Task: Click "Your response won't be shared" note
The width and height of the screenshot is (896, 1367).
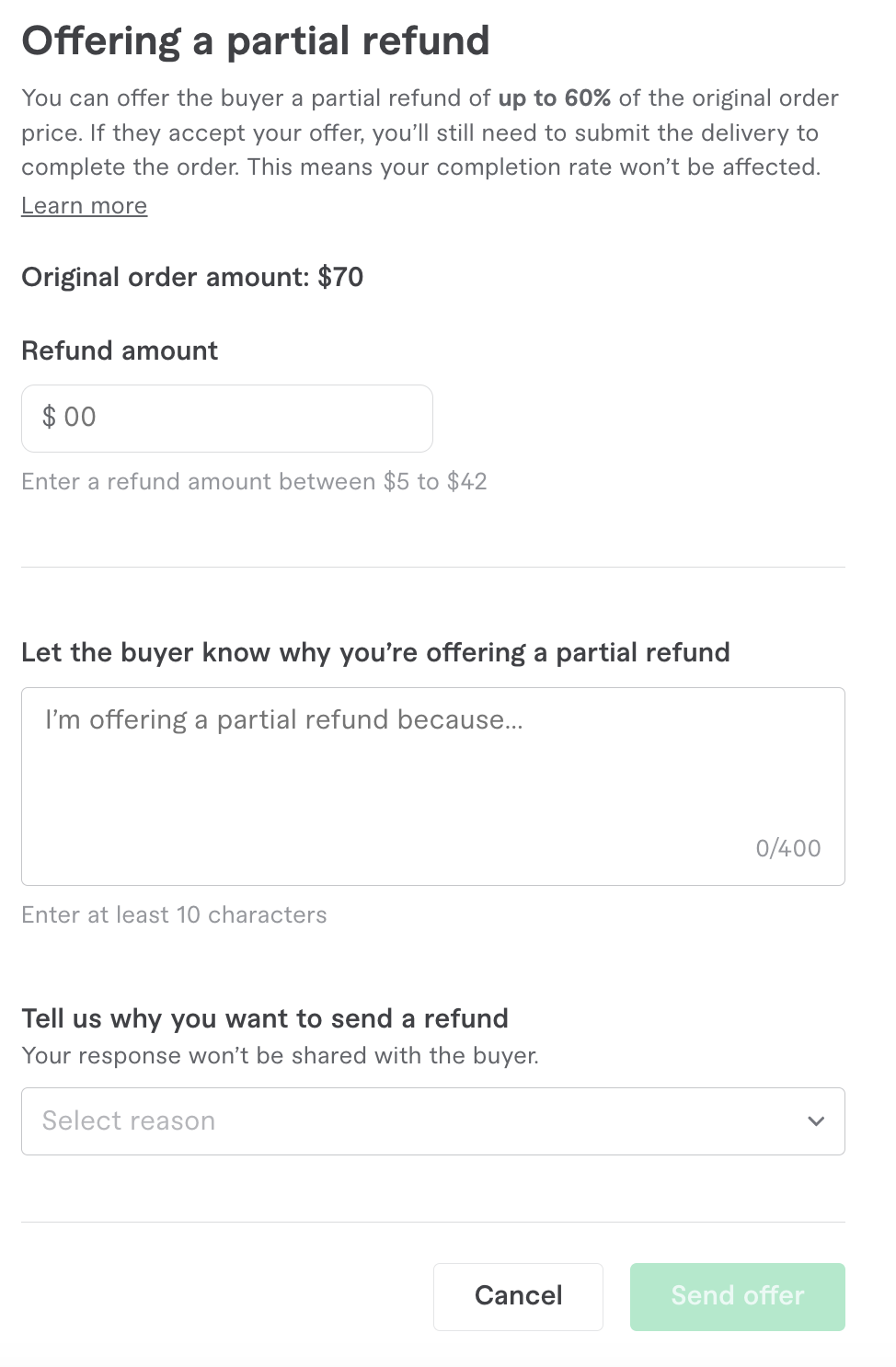Action: 280,1055
